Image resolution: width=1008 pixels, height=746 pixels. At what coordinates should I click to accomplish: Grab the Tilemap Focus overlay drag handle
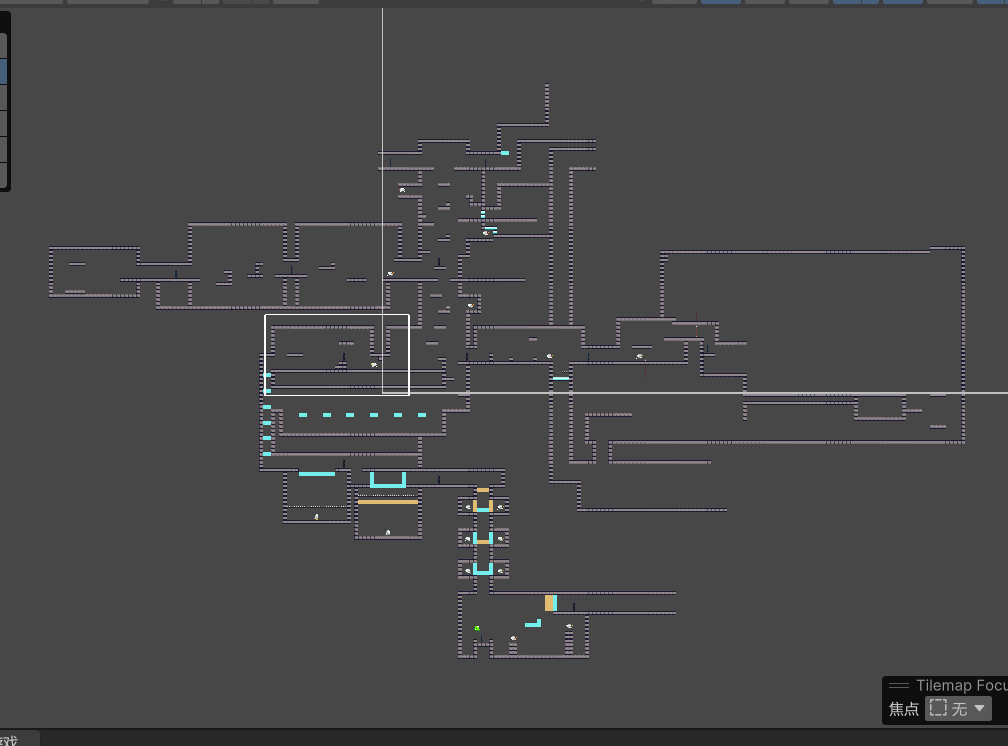898,686
